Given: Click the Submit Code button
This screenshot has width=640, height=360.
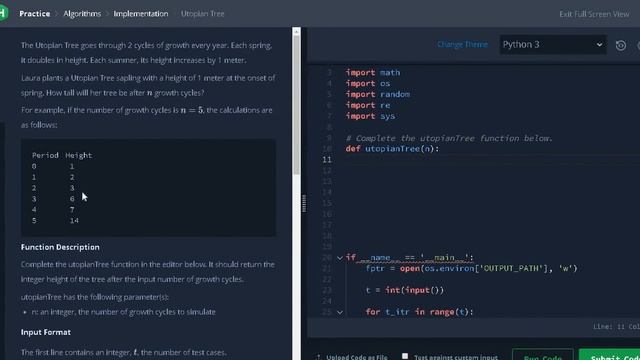Looking at the screenshot, I should 610,355.
